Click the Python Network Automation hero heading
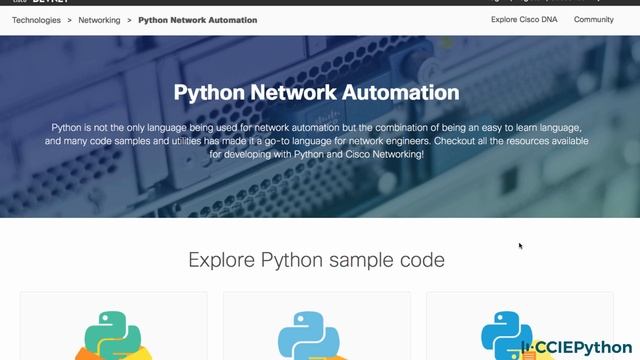Viewport: 640px width, 360px height. click(x=316, y=93)
